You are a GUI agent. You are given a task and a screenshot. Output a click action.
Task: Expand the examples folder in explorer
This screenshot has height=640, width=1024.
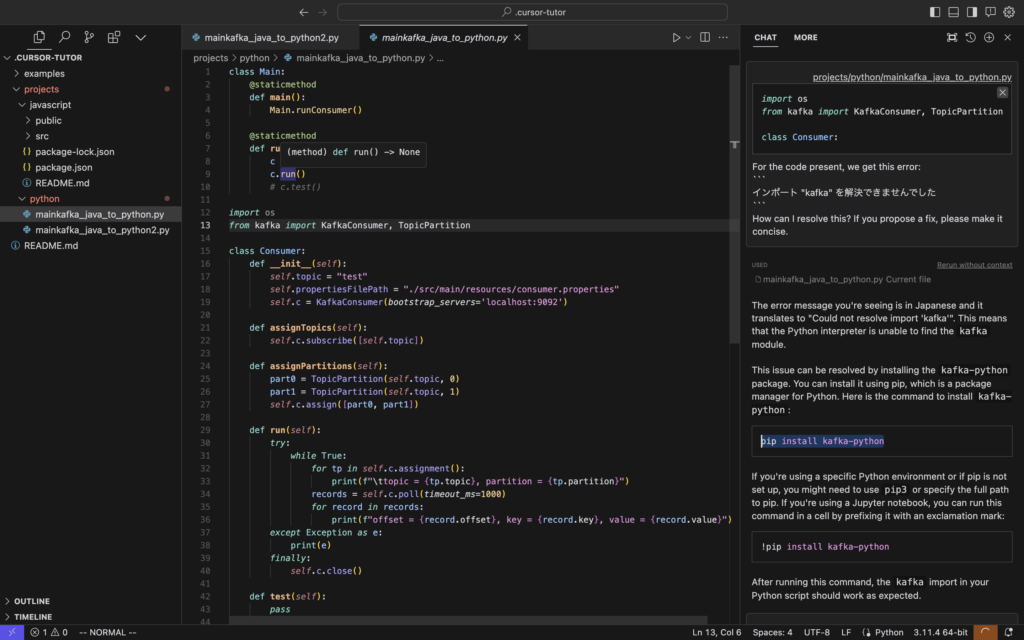tap(44, 73)
